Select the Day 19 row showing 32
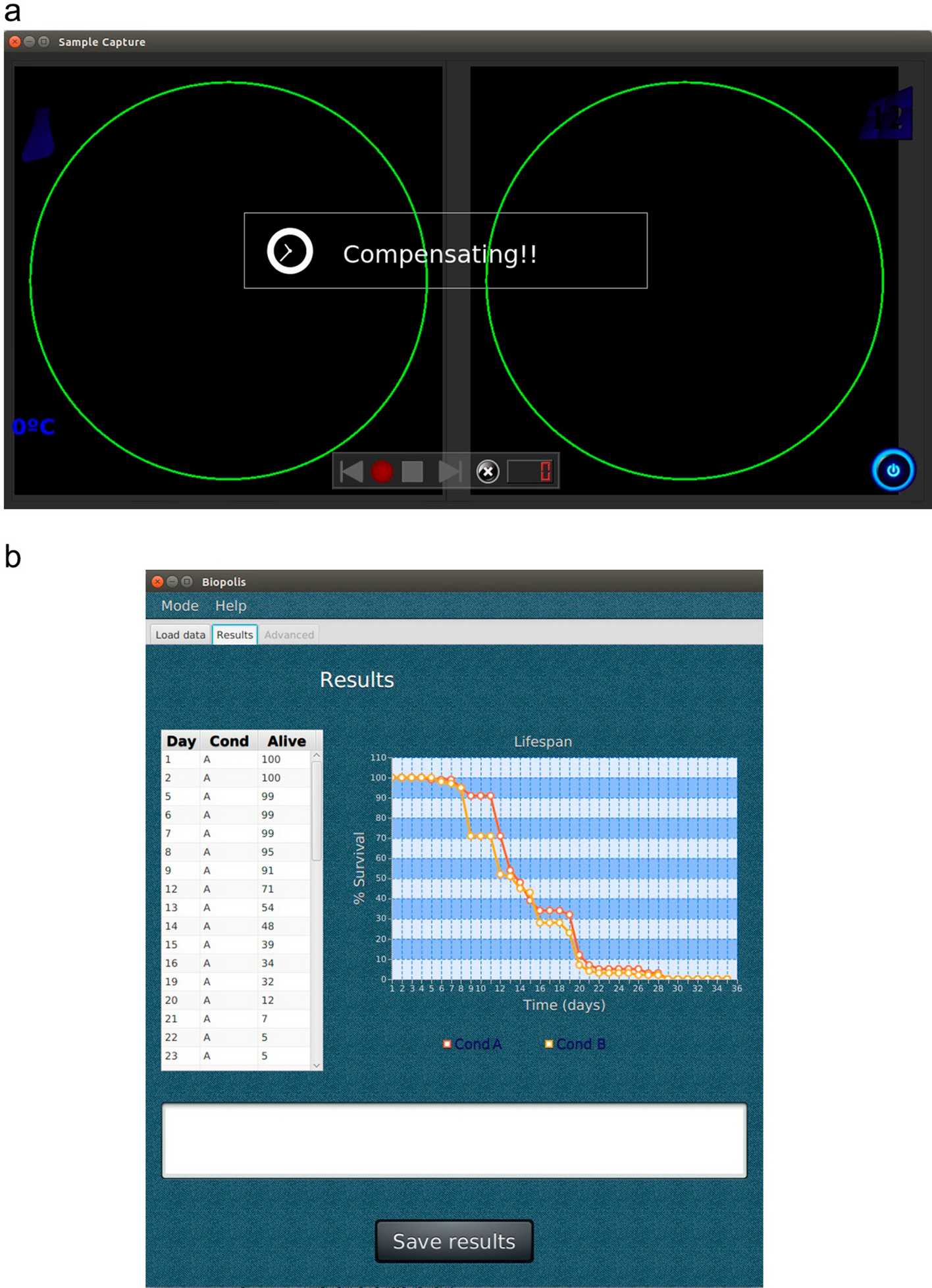This screenshot has height=1288, width=932. pos(236,981)
